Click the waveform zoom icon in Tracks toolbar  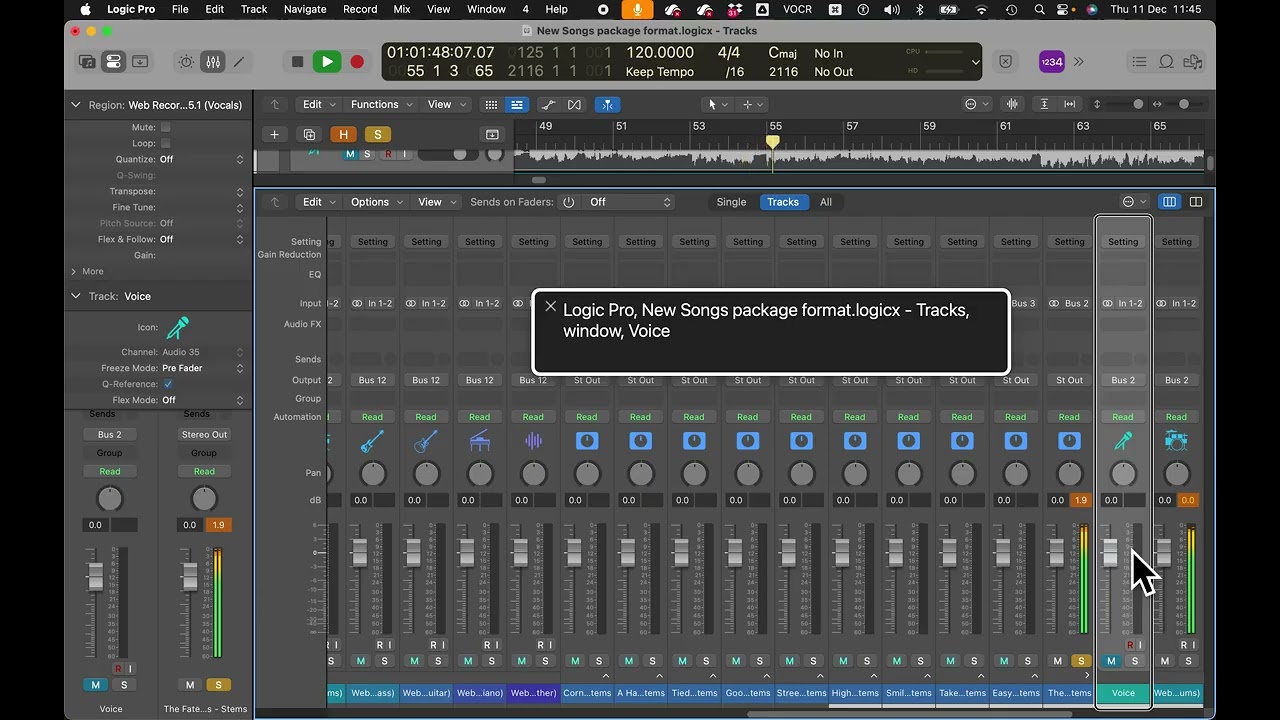click(x=1012, y=104)
